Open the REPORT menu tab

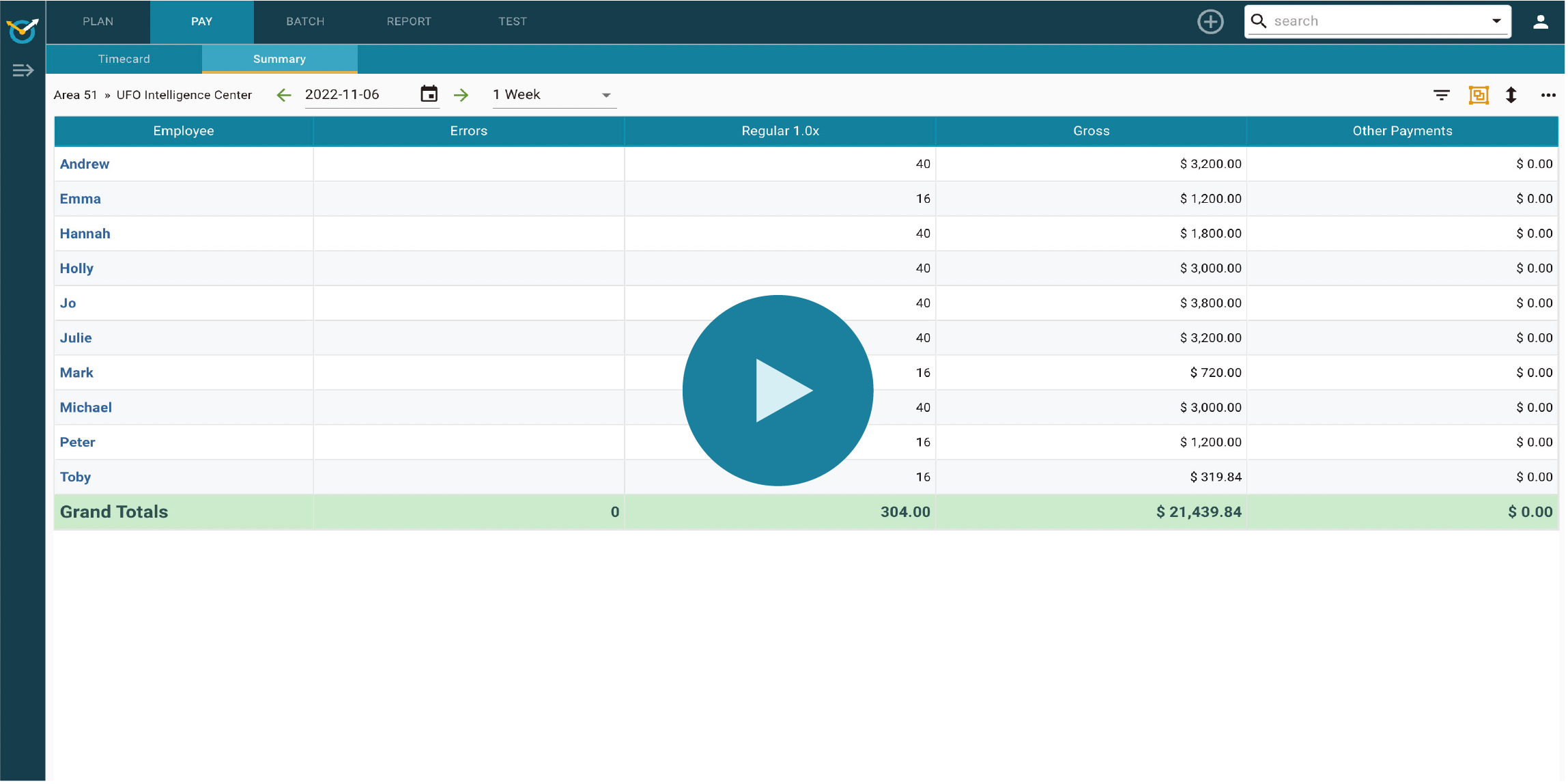pos(408,22)
